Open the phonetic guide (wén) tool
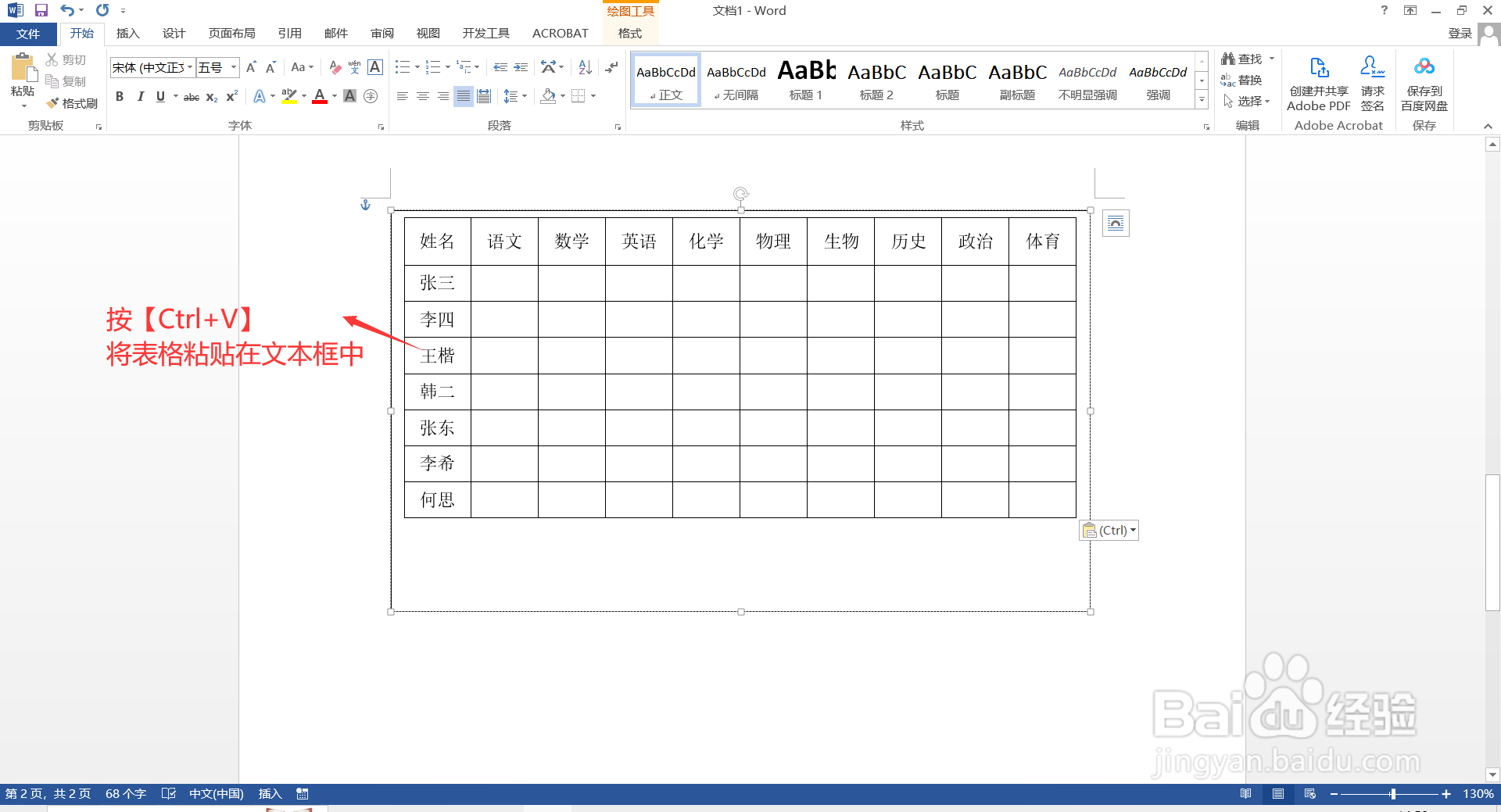 point(355,68)
